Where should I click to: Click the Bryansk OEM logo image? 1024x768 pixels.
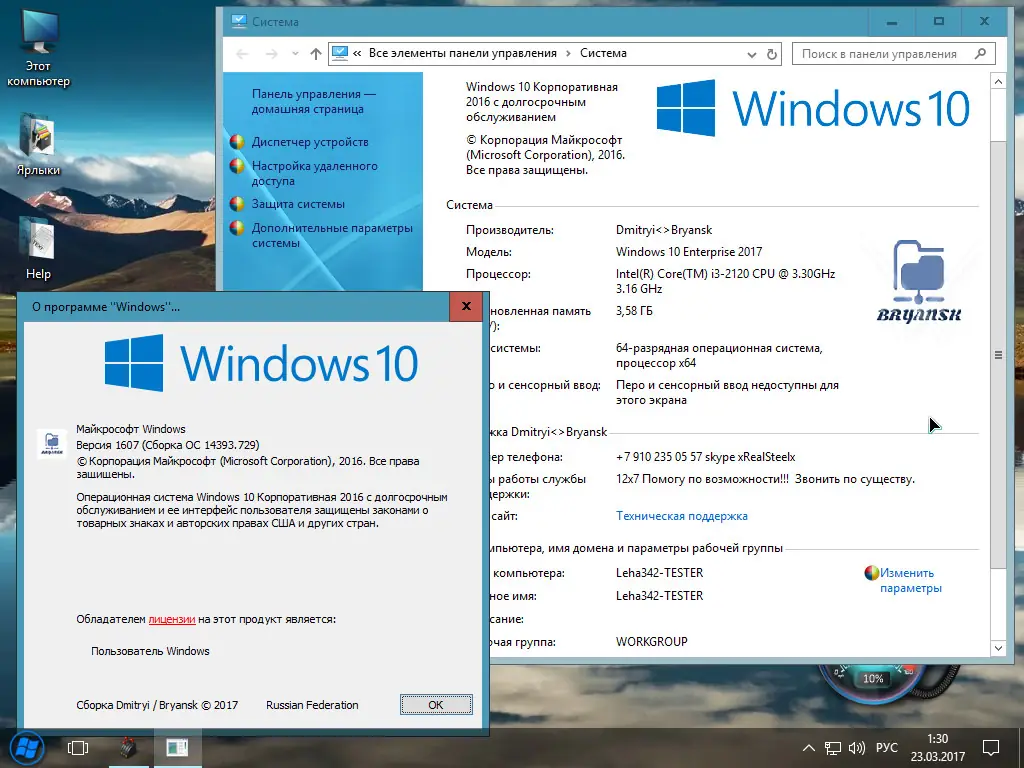[919, 281]
